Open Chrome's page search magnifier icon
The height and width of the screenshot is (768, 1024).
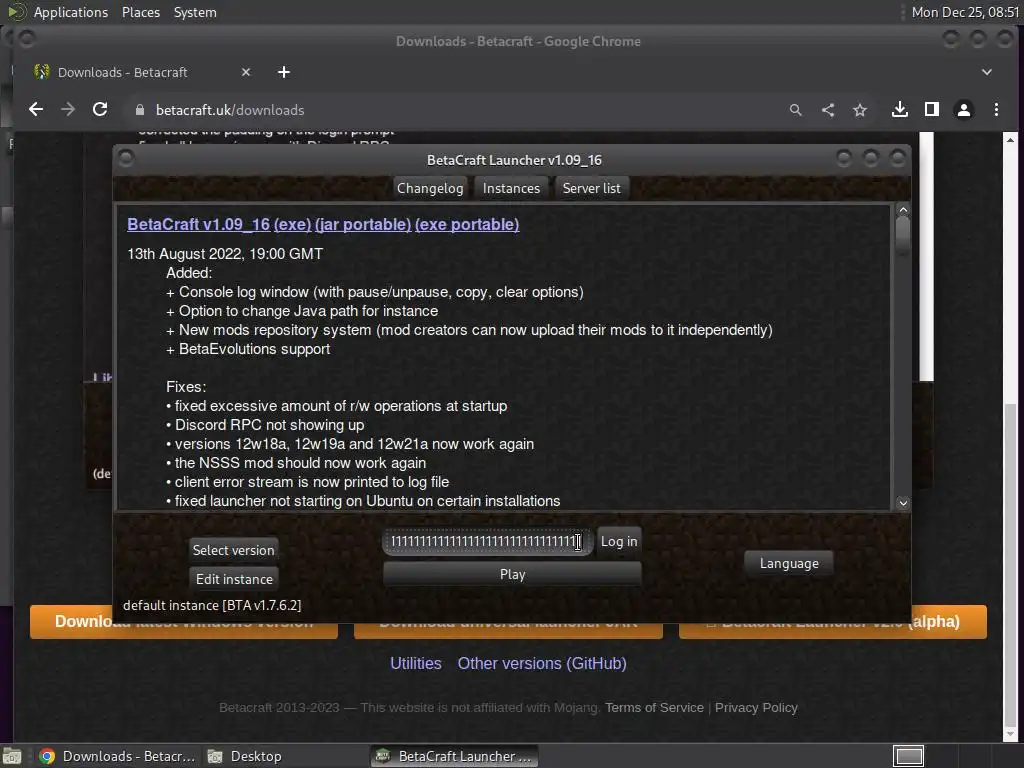click(795, 110)
